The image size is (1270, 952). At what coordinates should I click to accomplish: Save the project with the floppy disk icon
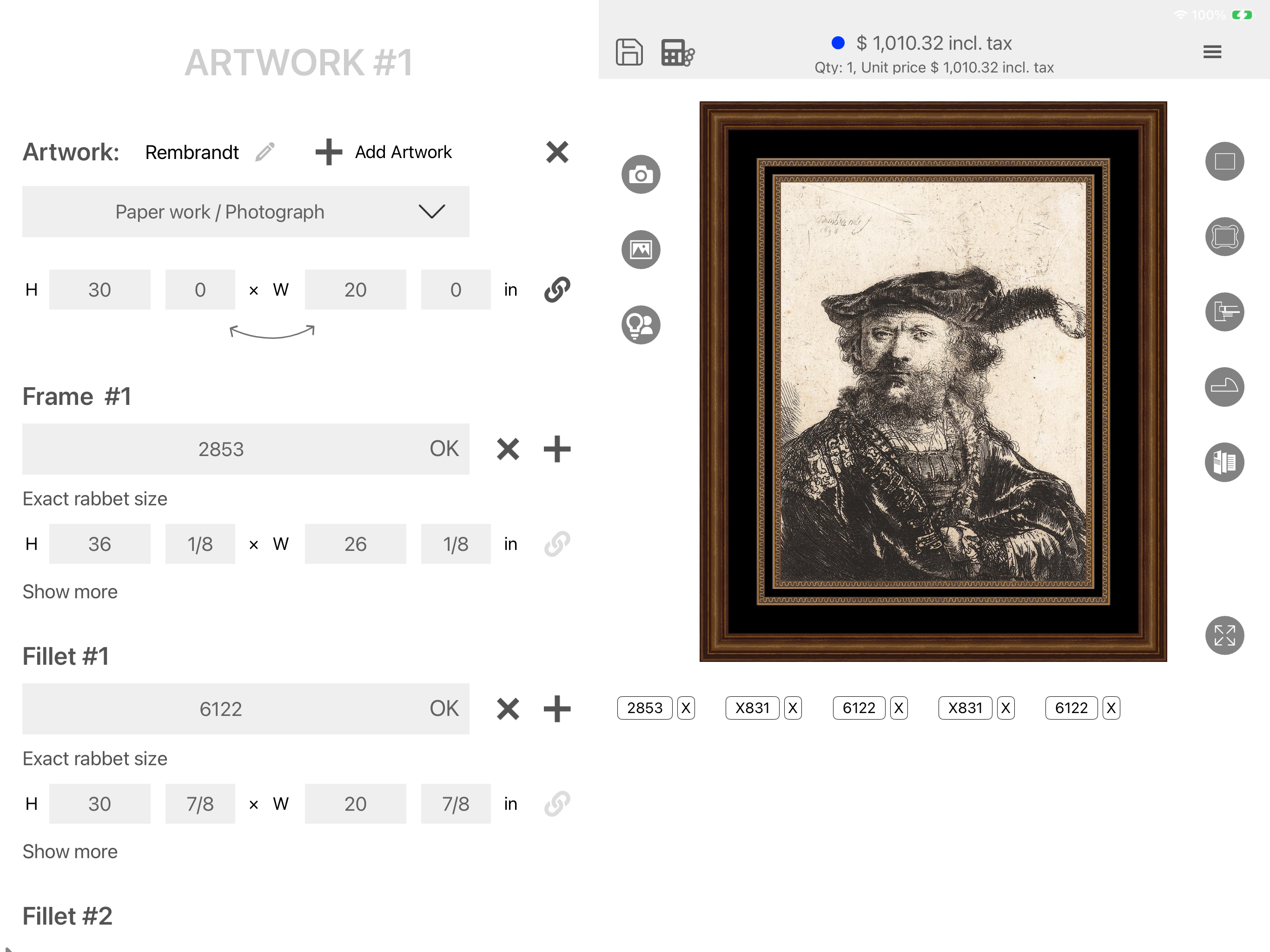point(629,52)
